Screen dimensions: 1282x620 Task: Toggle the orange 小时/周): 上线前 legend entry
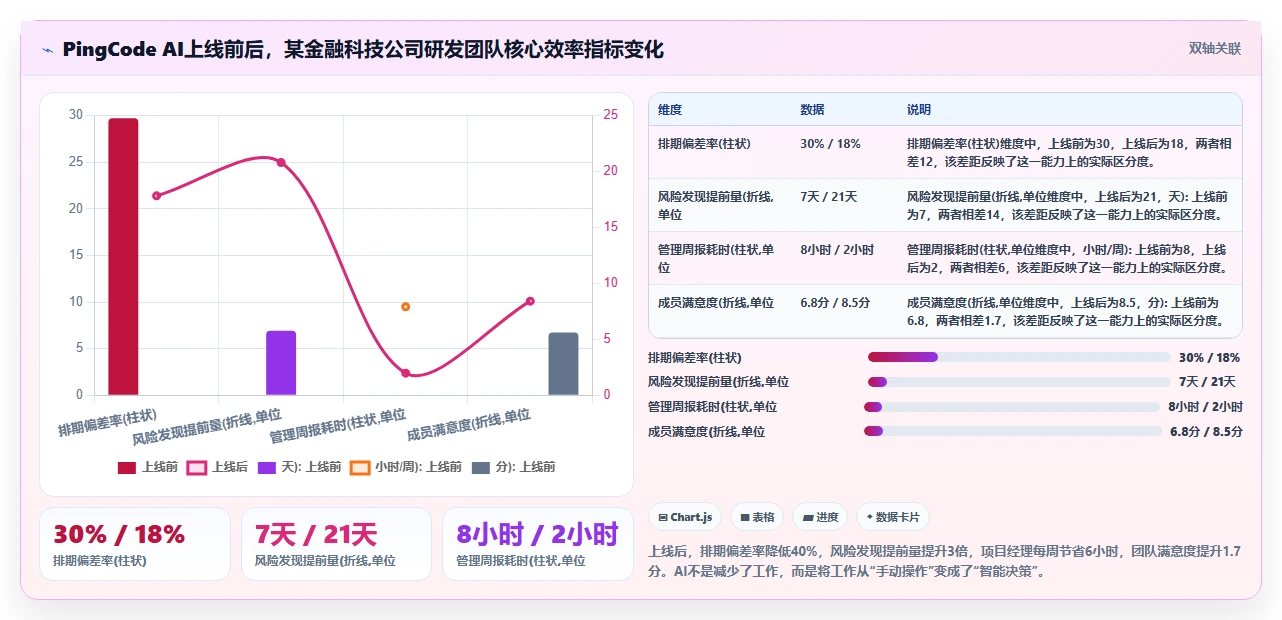pyautogui.click(x=406, y=467)
